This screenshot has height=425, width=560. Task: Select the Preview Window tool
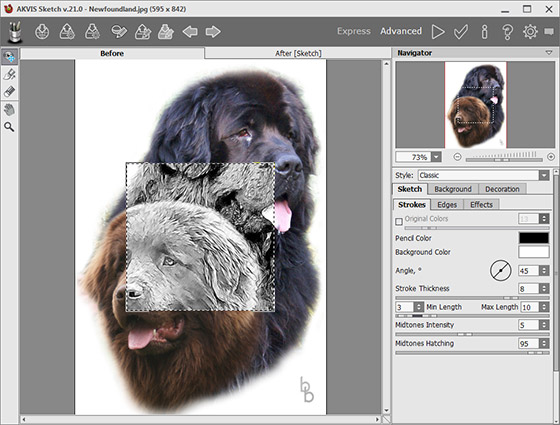tap(9, 57)
